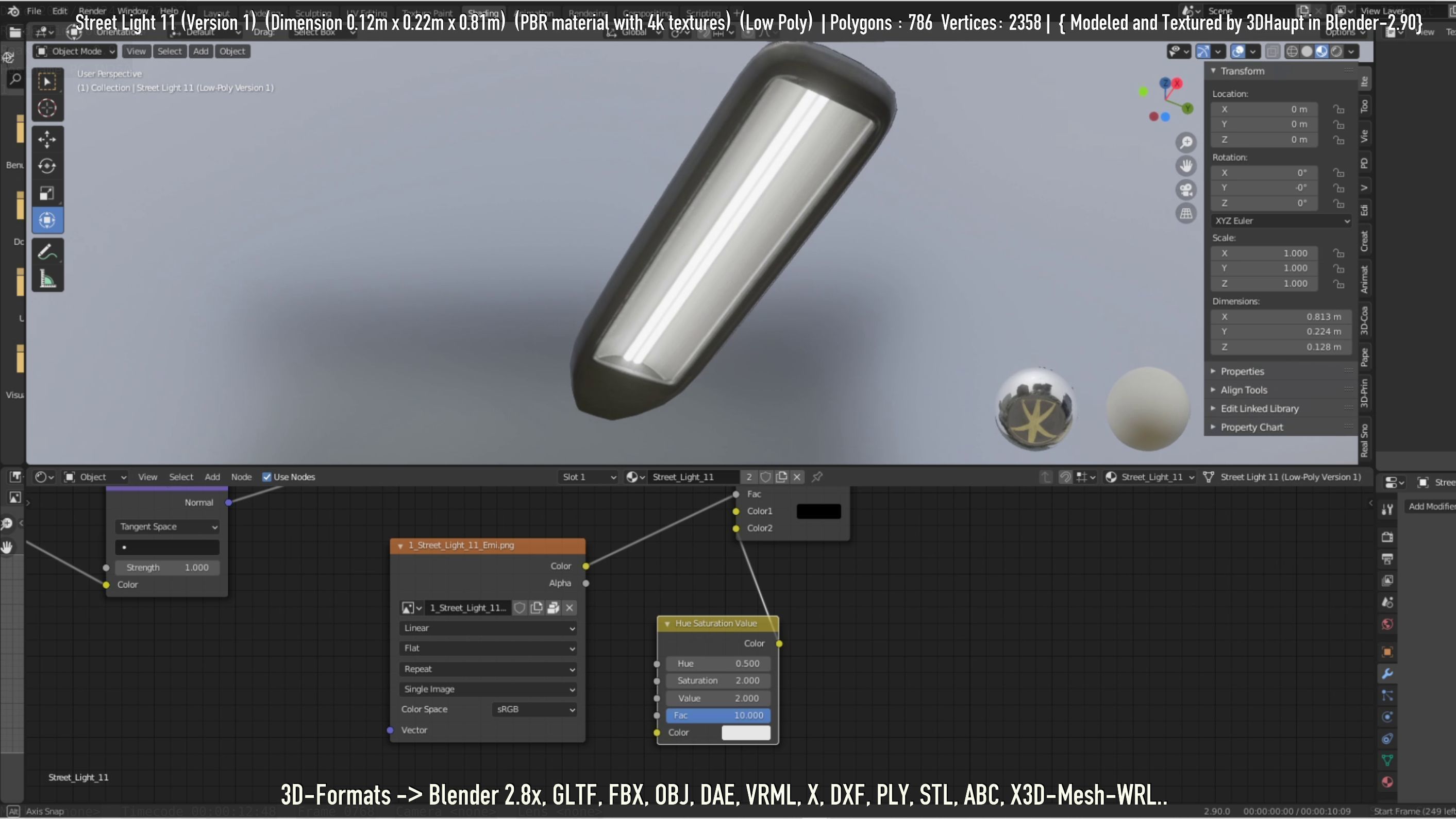Toggle the Use Nodes checkbox
The height and width of the screenshot is (819, 1456).
(x=267, y=477)
